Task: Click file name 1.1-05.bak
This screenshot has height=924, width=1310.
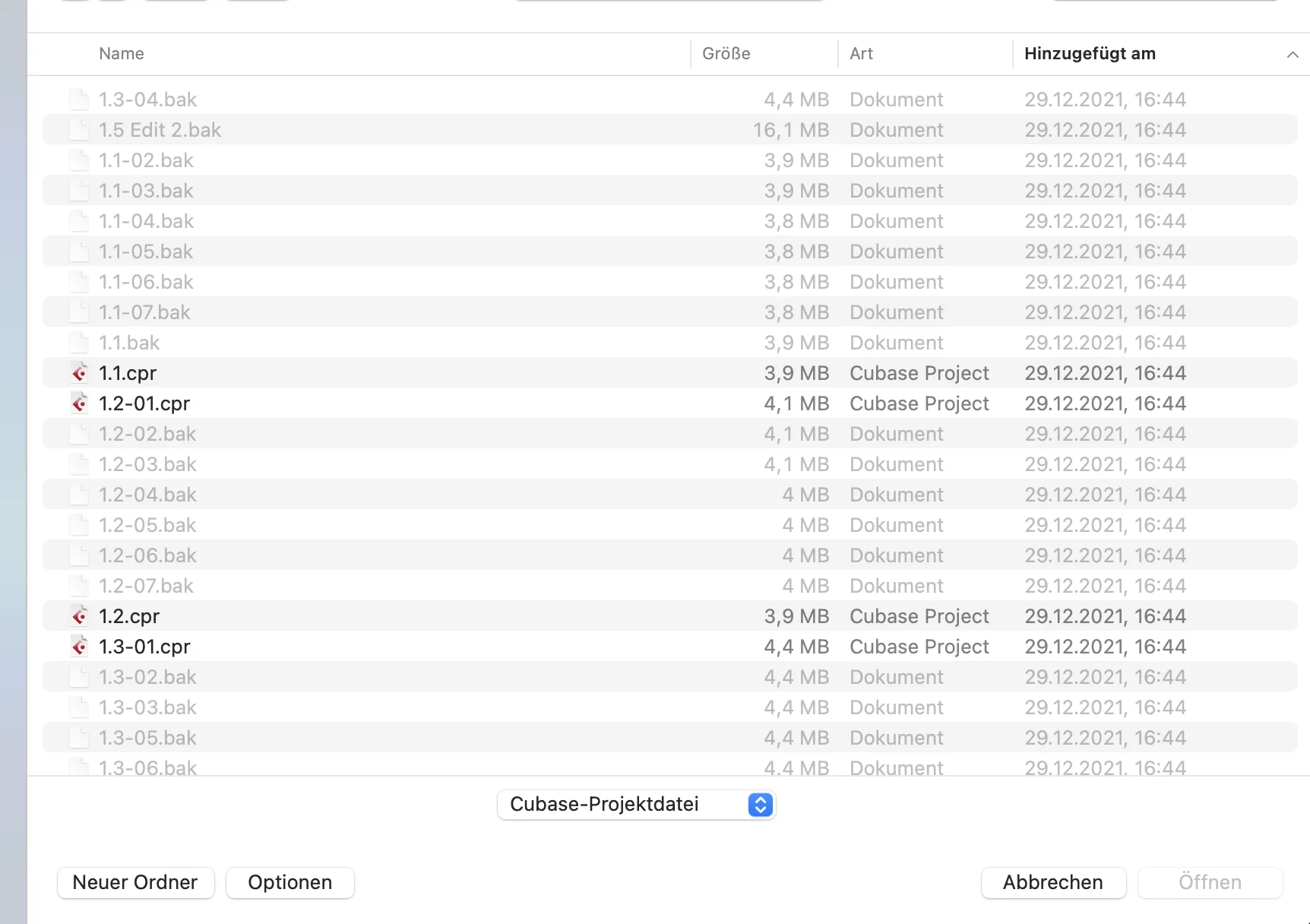Action: pyautogui.click(x=147, y=252)
